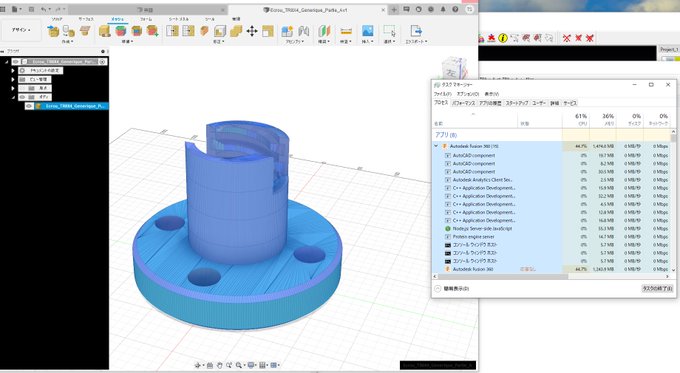Sort by the Memory column header
Image resolution: width=680 pixels, height=373 pixels.
click(x=603, y=120)
